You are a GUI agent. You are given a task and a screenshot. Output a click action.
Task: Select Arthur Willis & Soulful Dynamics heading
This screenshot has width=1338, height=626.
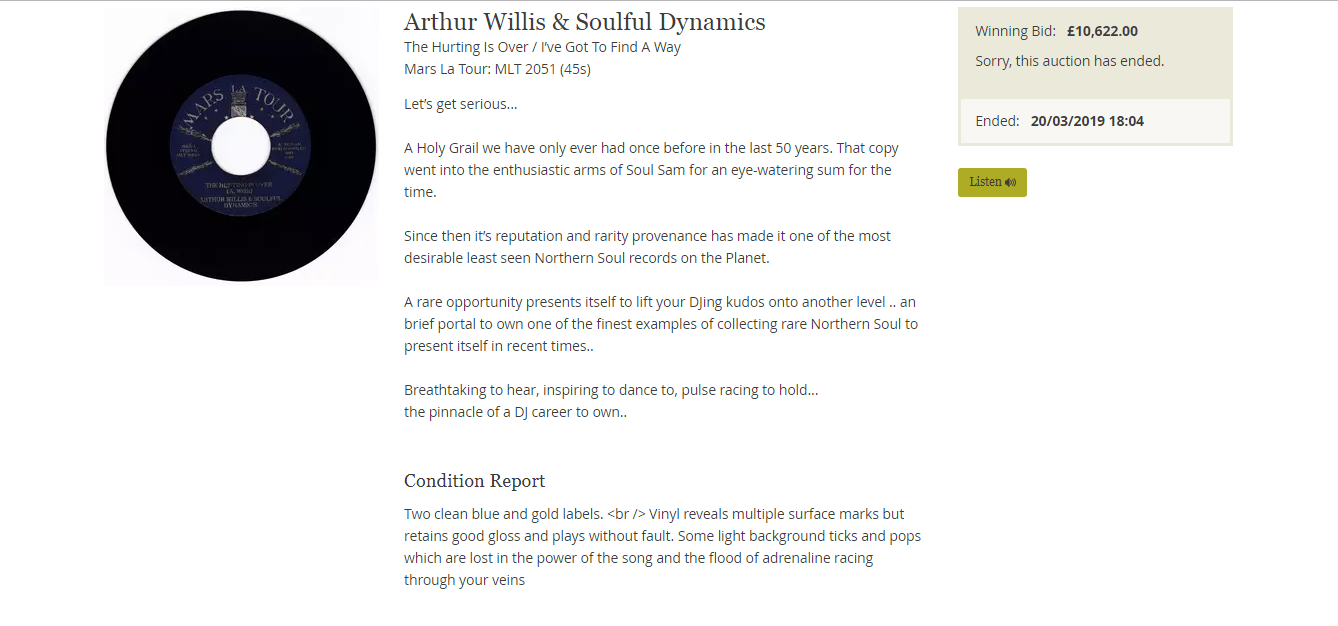[585, 22]
